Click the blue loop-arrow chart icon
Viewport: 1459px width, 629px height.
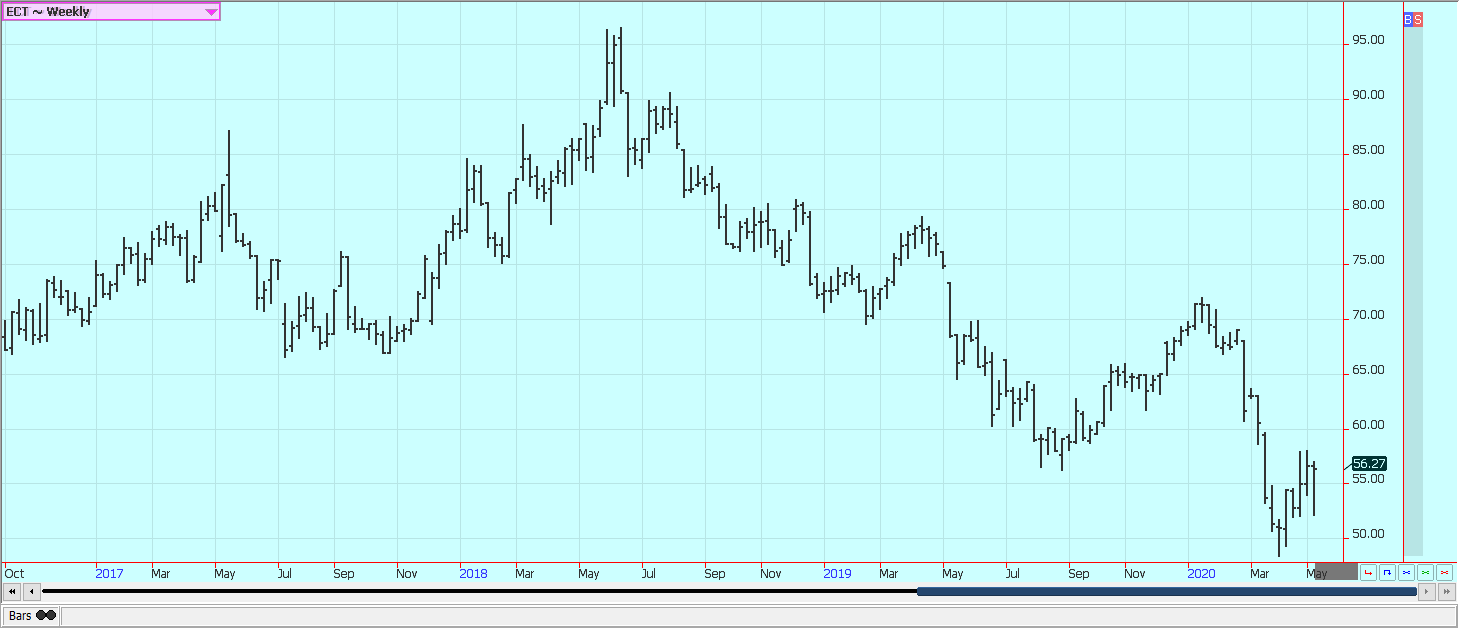pyautogui.click(x=1387, y=572)
